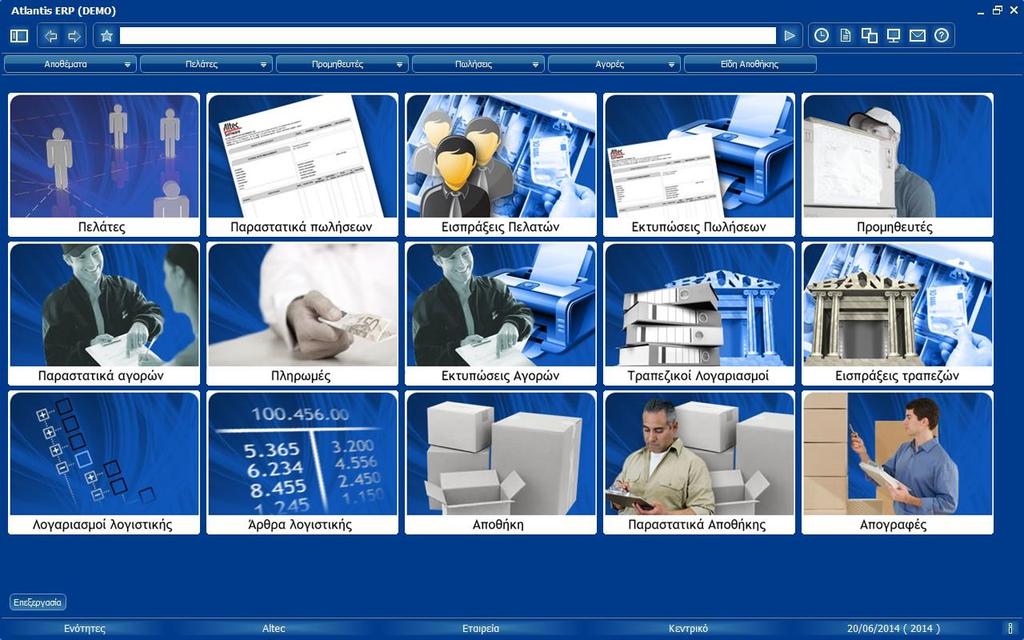Click the Επεξεργασία button
The image size is (1024, 640).
[x=38, y=602]
